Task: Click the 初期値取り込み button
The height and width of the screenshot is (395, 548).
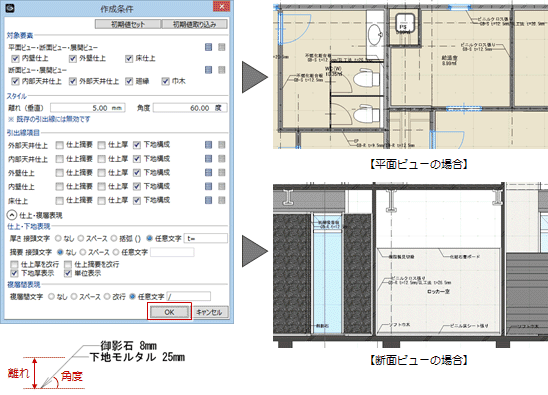Action: [x=195, y=24]
